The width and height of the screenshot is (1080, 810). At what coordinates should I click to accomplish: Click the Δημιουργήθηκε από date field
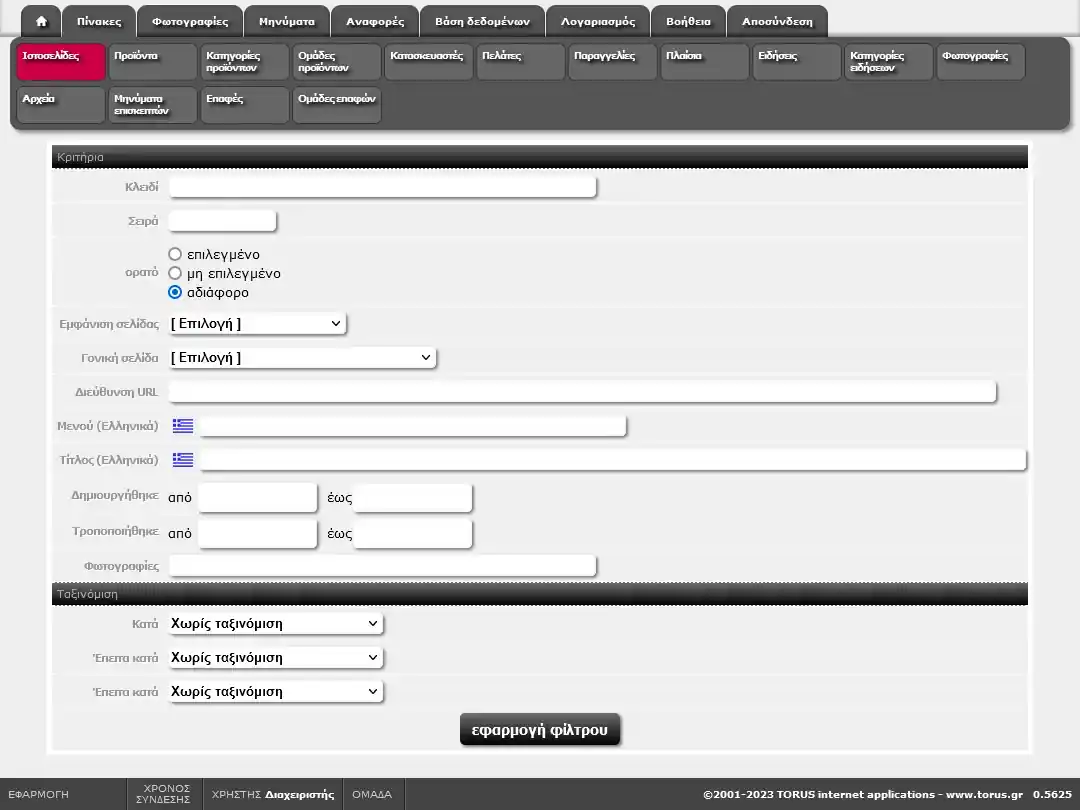(x=257, y=498)
